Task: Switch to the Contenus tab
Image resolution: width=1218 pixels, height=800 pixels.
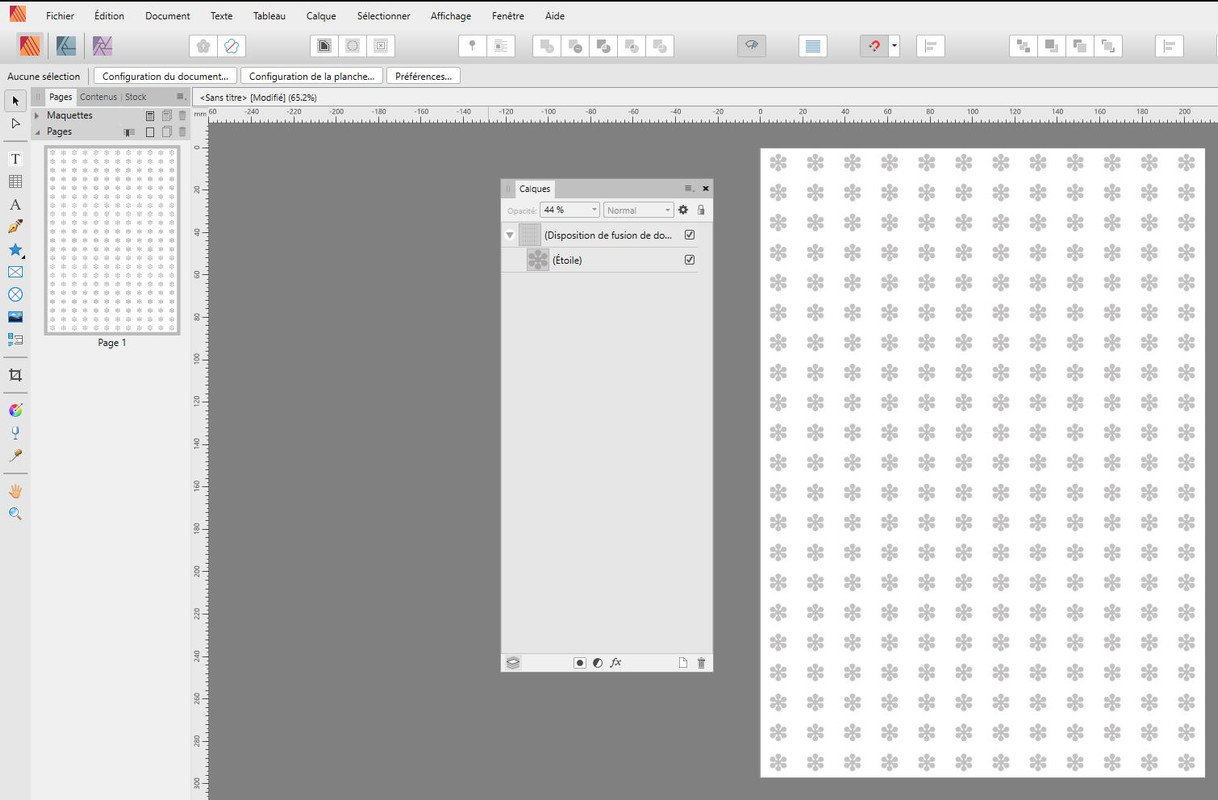Action: point(98,97)
